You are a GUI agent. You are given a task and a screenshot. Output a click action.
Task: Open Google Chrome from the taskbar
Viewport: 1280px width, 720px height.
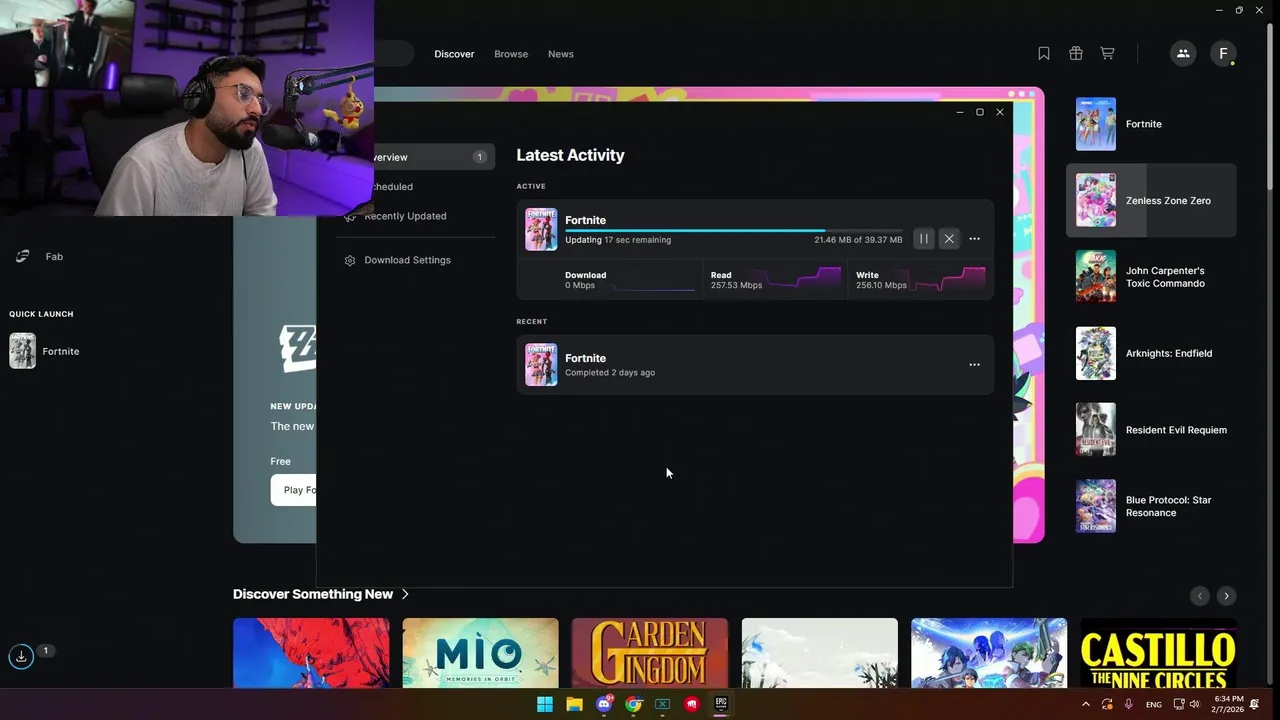coord(633,704)
